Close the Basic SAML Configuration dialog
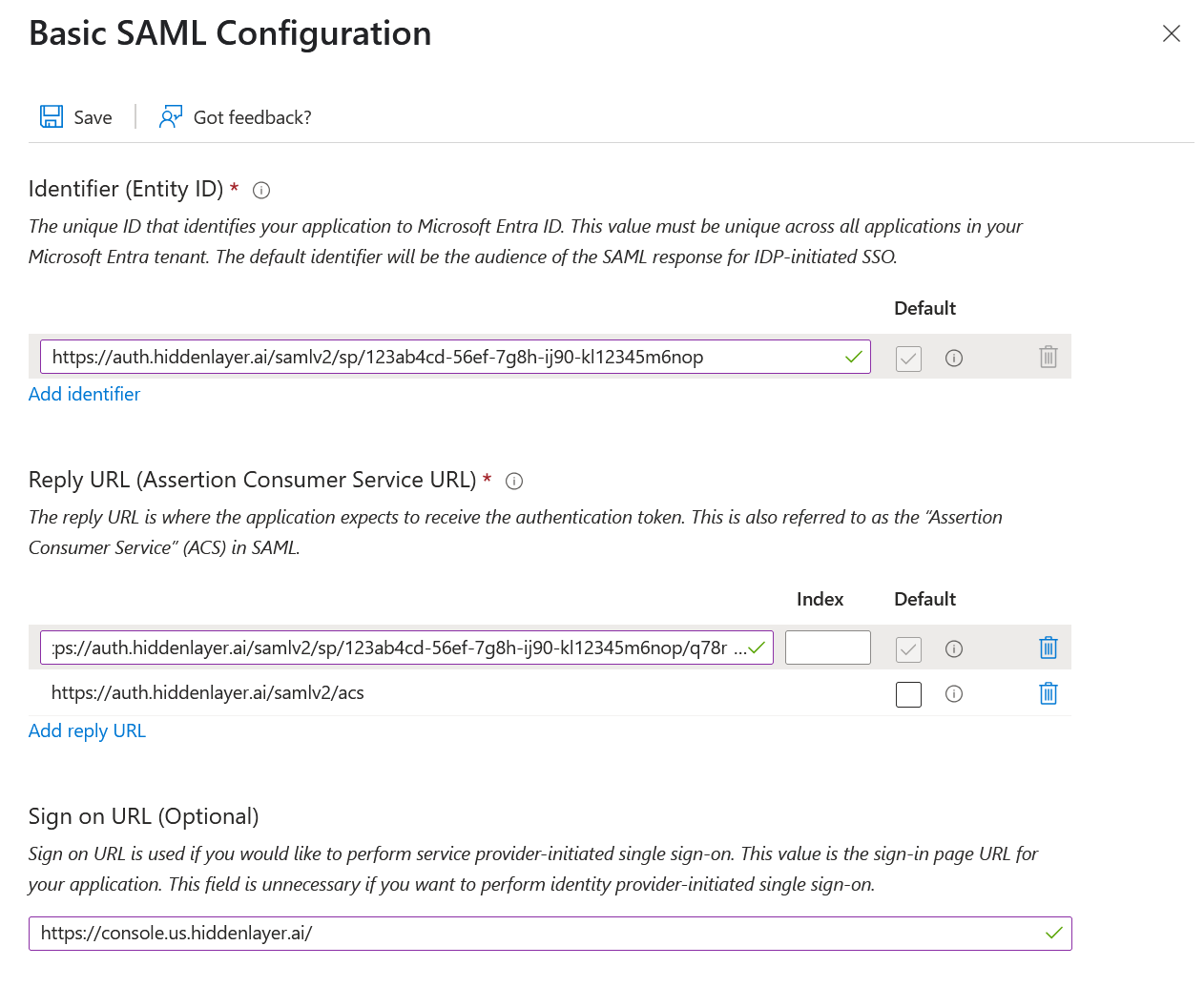Viewport: 1204px width, 987px height. [x=1171, y=32]
